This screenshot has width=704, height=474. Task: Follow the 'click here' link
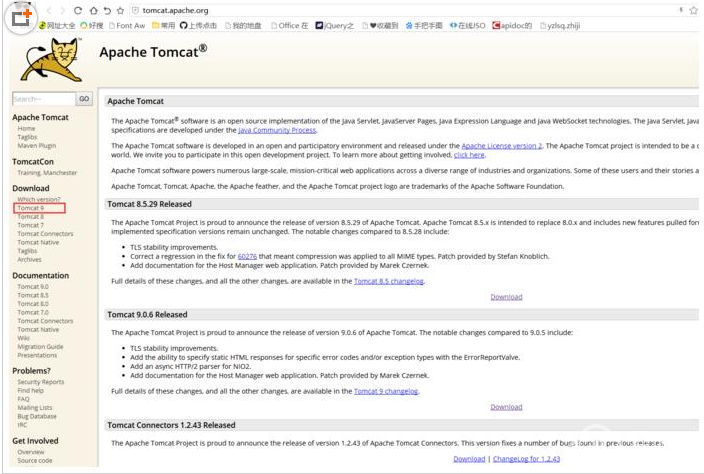[469, 155]
